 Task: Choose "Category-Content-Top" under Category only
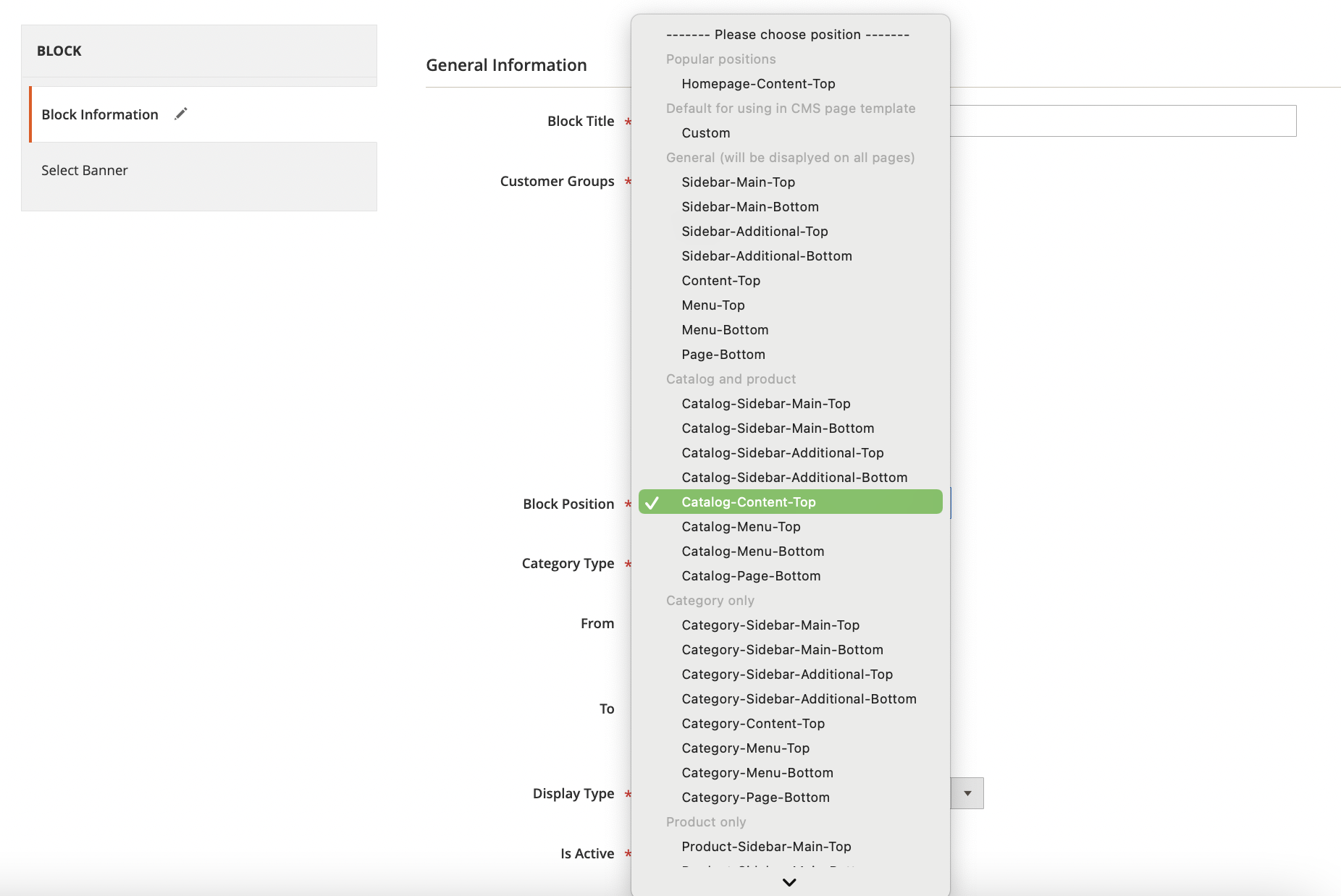click(x=753, y=723)
